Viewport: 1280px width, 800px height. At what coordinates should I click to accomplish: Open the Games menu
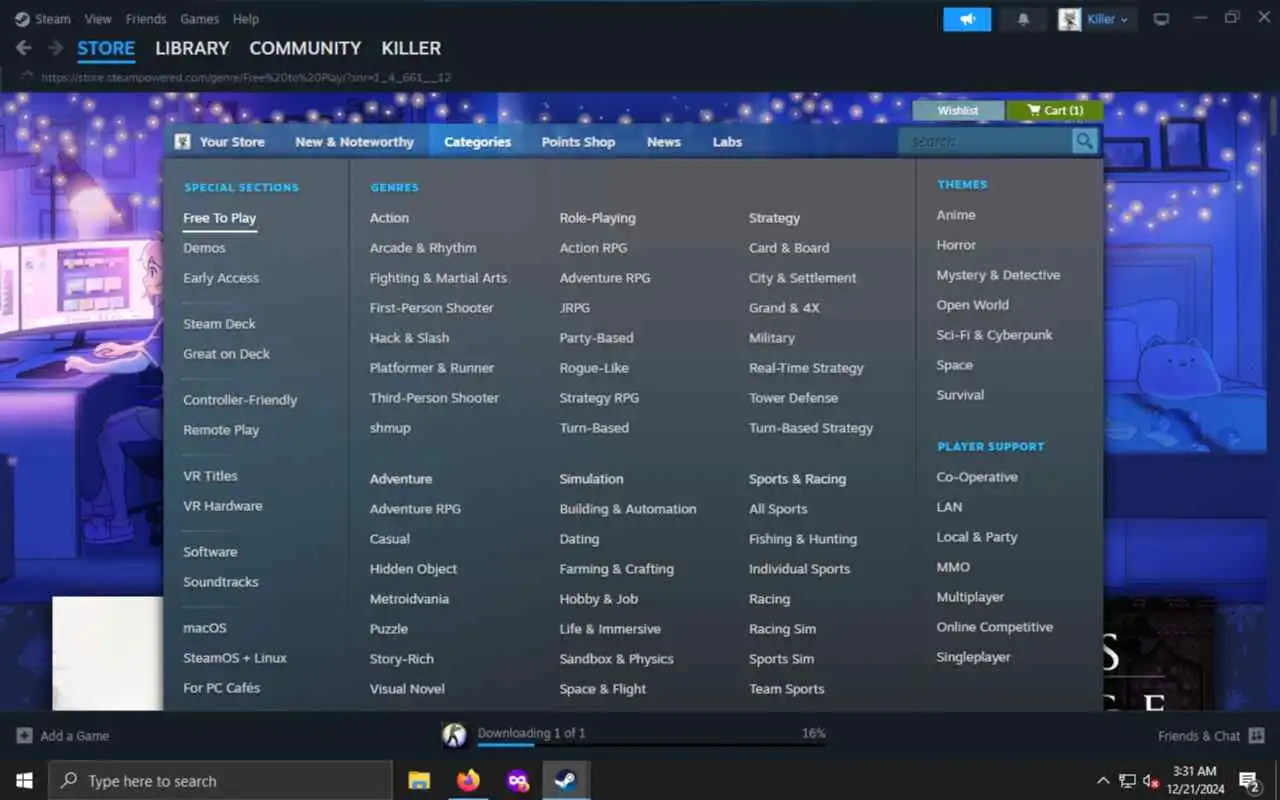[x=200, y=19]
